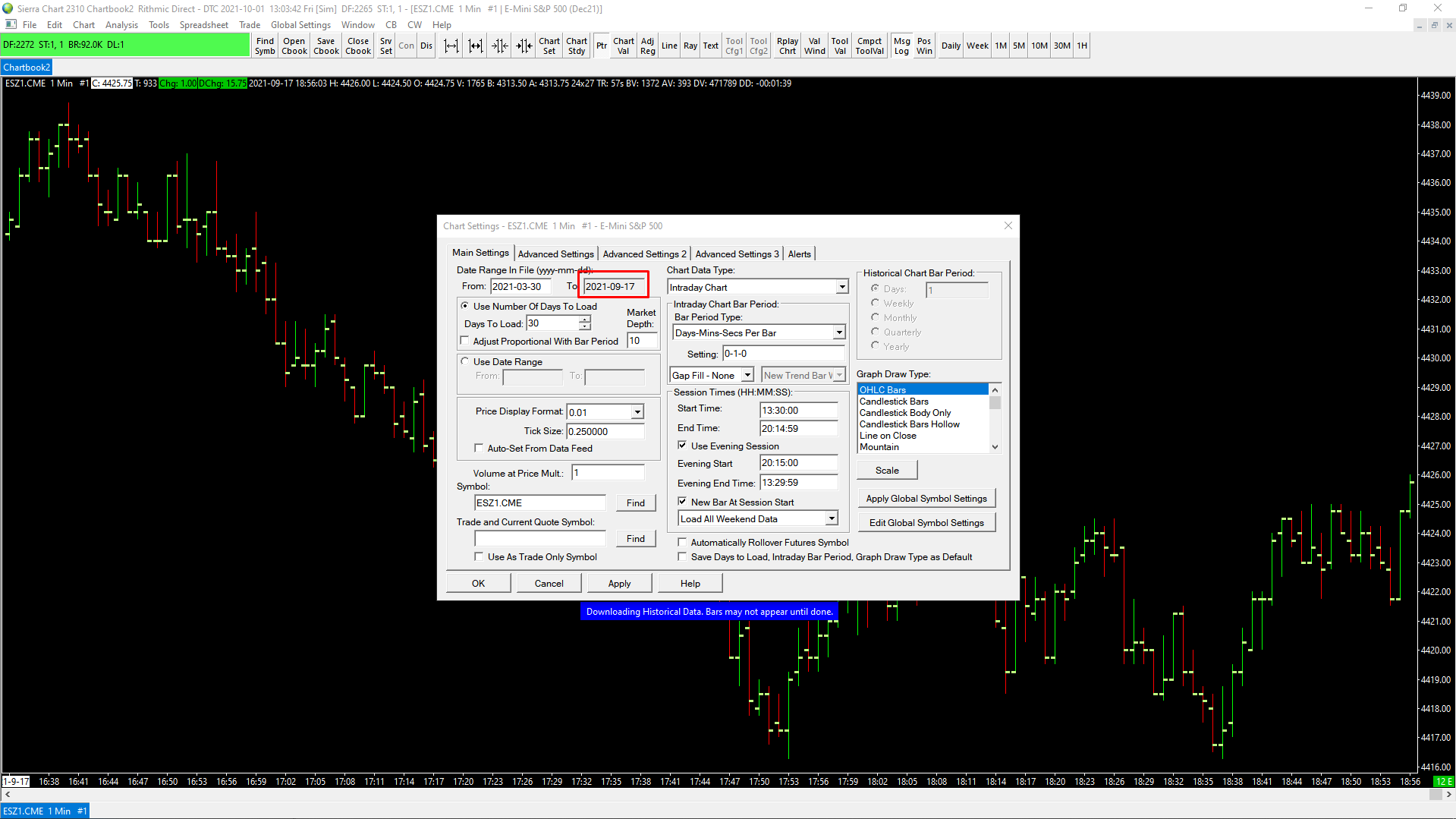The height and width of the screenshot is (819, 1456).
Task: Select the Use Date Range radio button
Action: [465, 361]
